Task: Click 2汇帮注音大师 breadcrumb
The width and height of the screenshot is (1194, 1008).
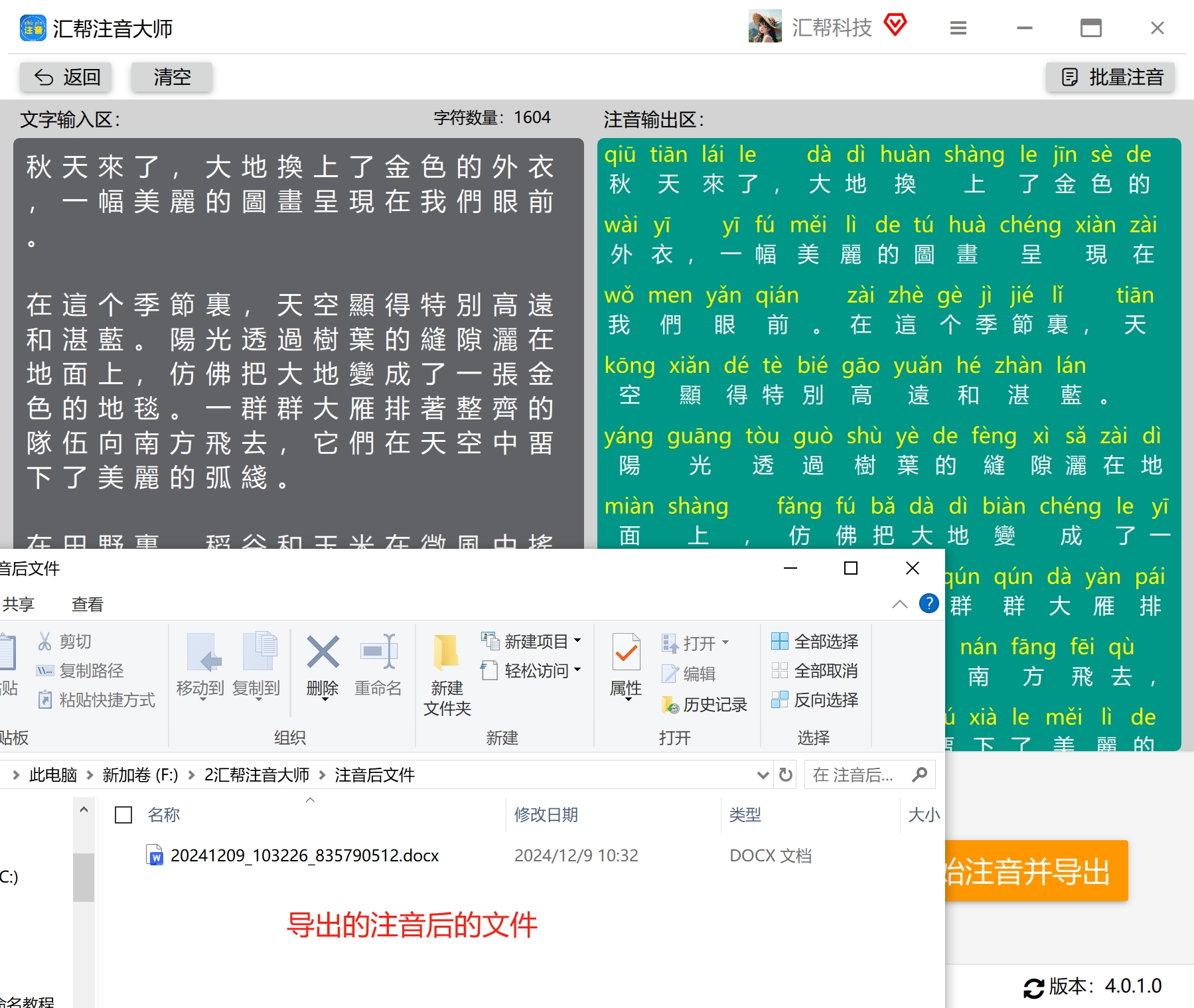Action: coord(256,774)
